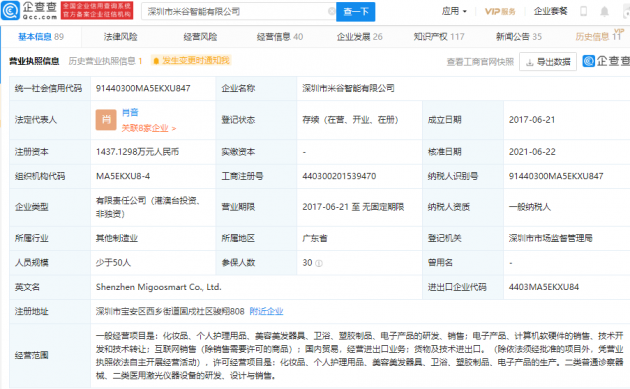
Task: Open the 知识产权 117 tab
Action: pyautogui.click(x=439, y=37)
